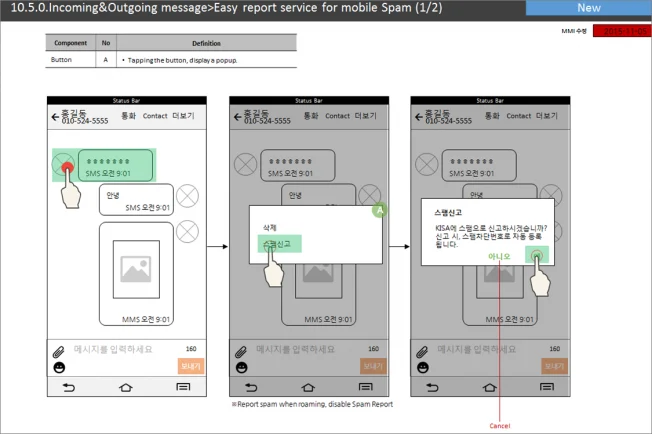
Task: Click the message input field in the first phone
Action: tap(118, 350)
